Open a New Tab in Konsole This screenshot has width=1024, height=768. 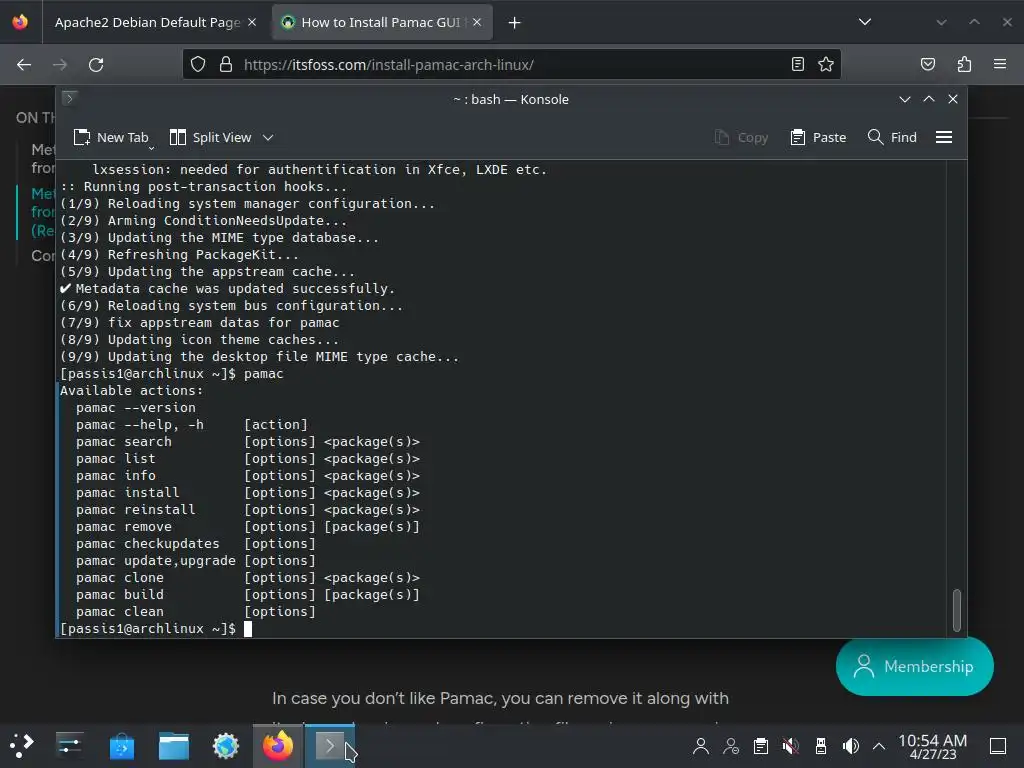111,138
